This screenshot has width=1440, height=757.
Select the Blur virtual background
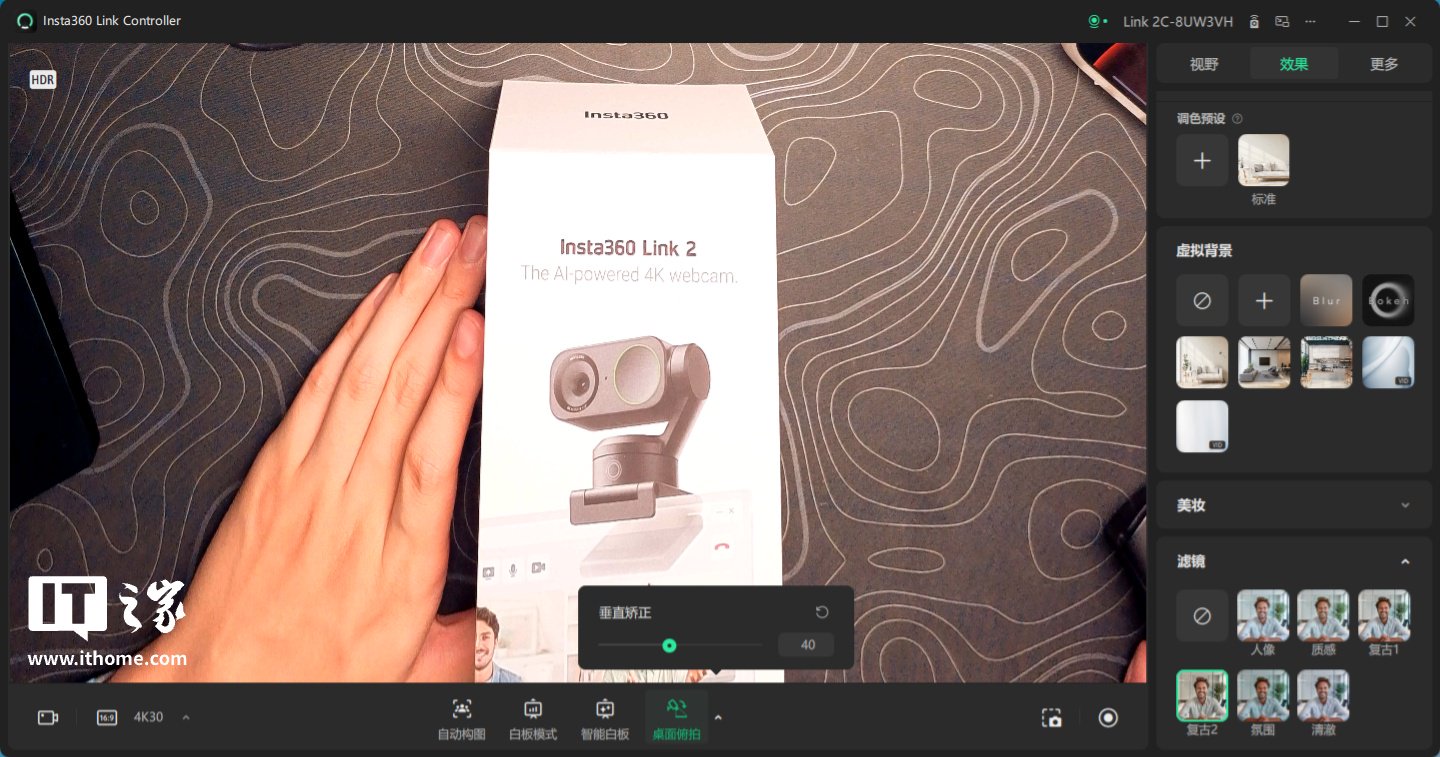point(1326,300)
